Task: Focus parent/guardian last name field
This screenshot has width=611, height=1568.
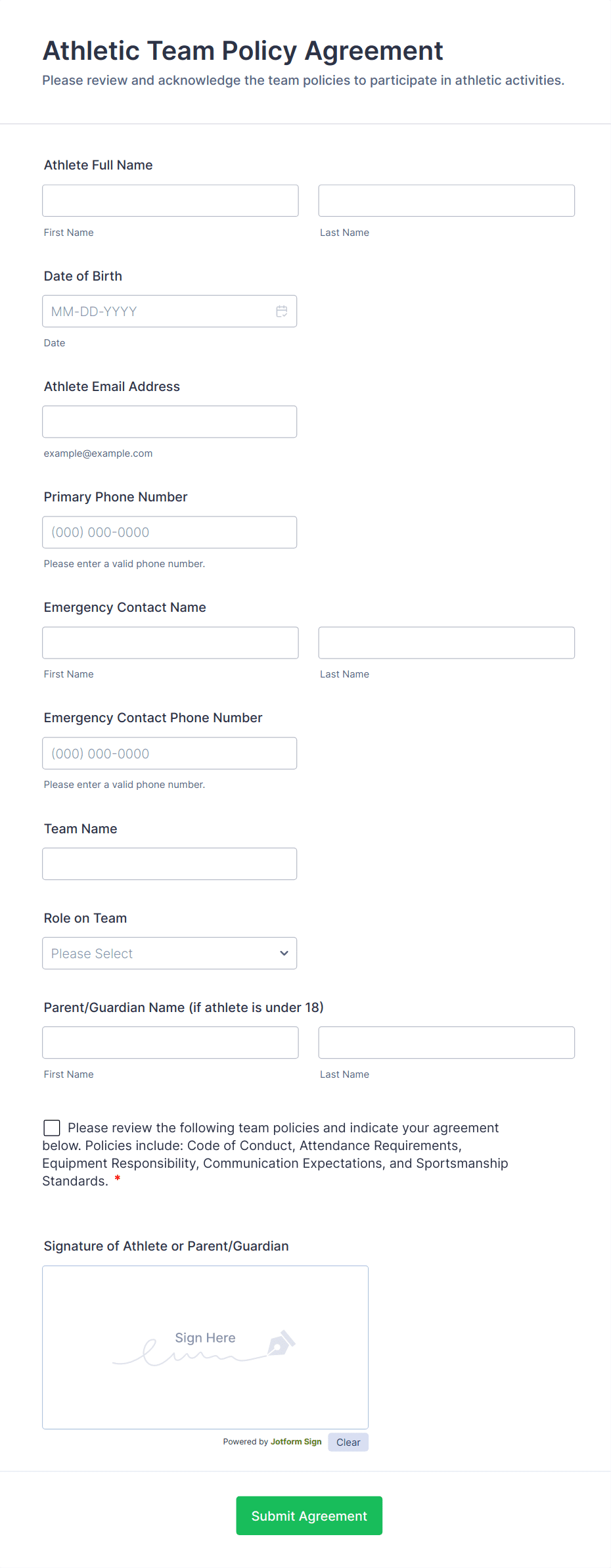Action: [446, 1042]
